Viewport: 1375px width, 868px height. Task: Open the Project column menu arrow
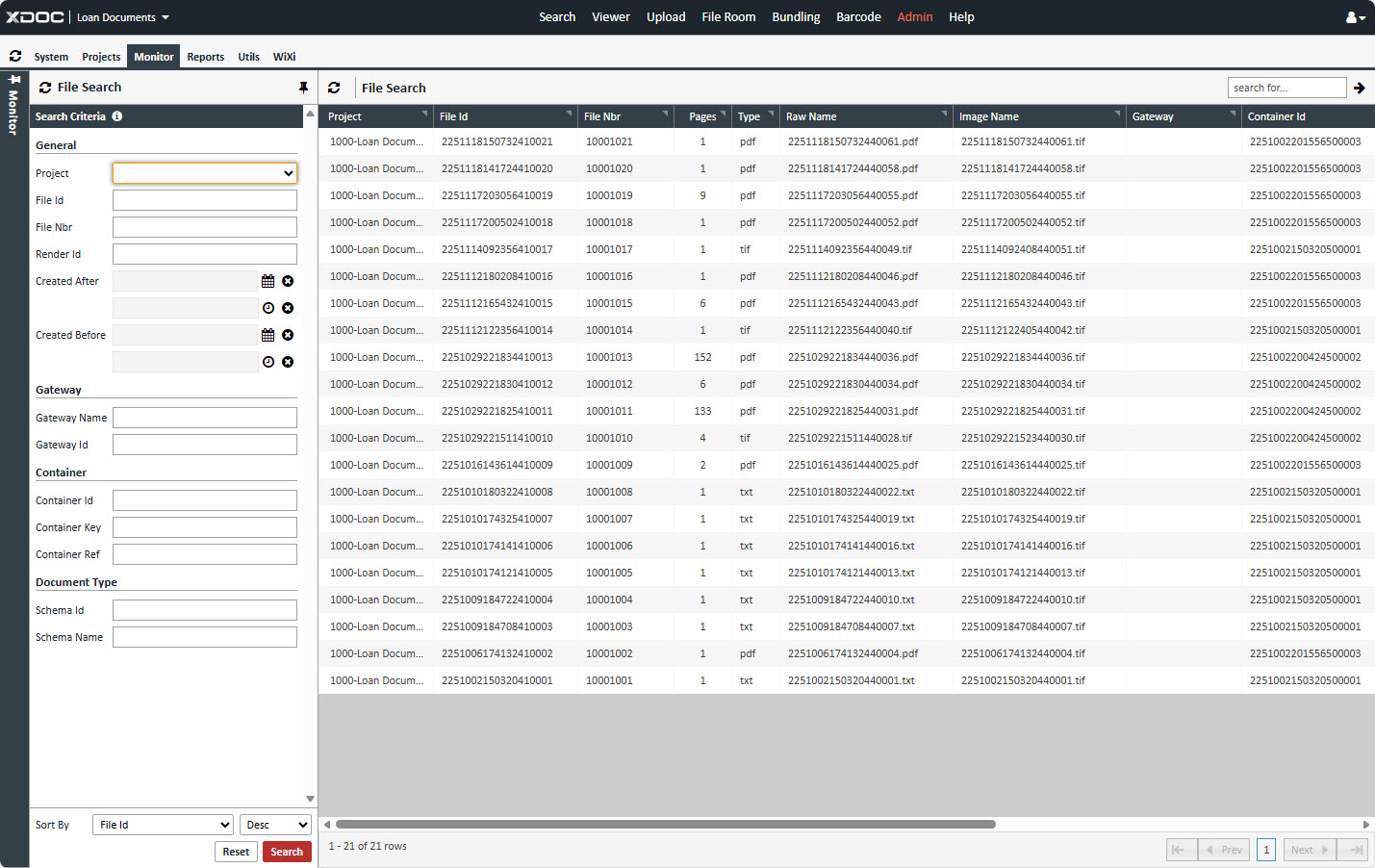click(x=424, y=114)
